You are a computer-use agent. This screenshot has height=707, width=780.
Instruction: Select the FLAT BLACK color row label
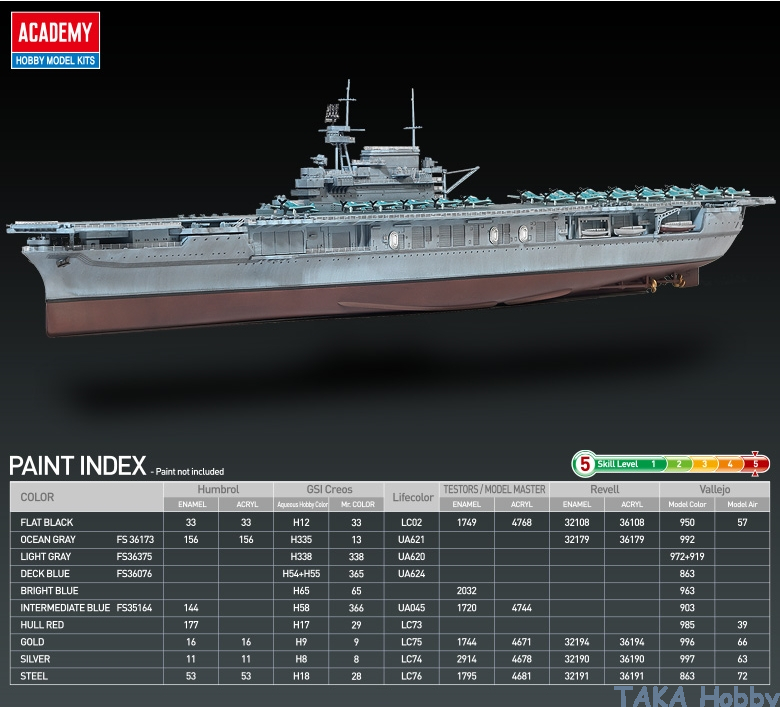coord(47,522)
